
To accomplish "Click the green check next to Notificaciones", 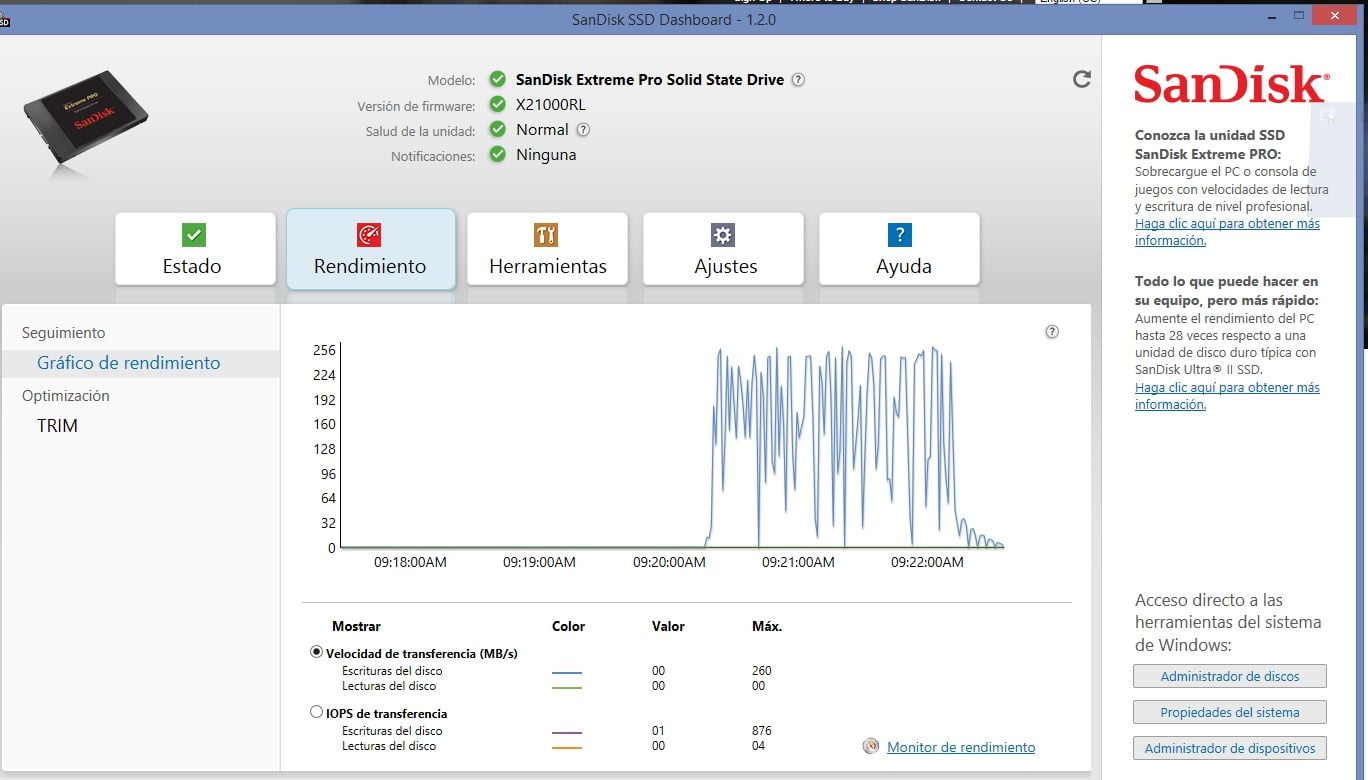I will point(497,154).
